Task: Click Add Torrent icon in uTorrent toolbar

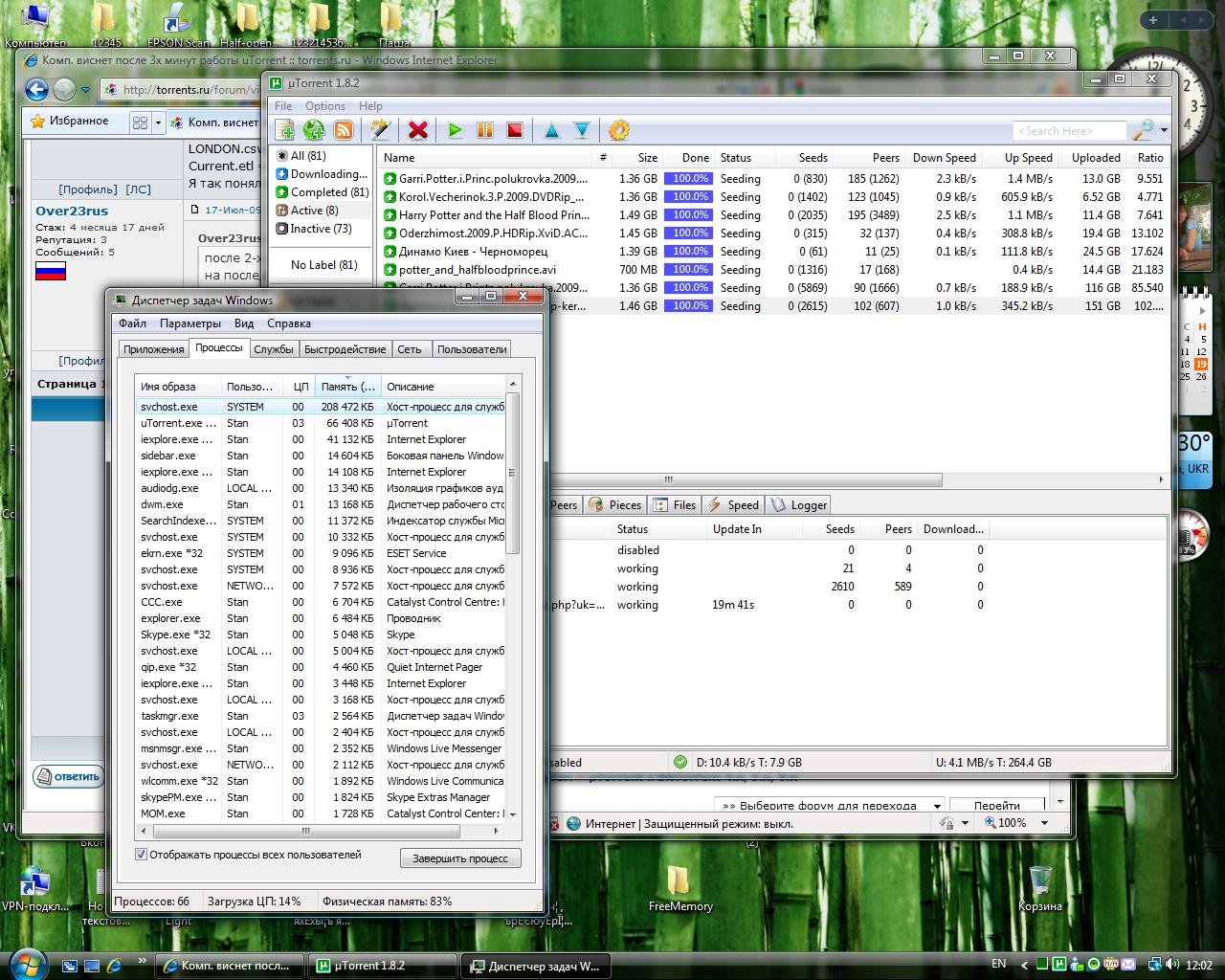Action: click(284, 130)
